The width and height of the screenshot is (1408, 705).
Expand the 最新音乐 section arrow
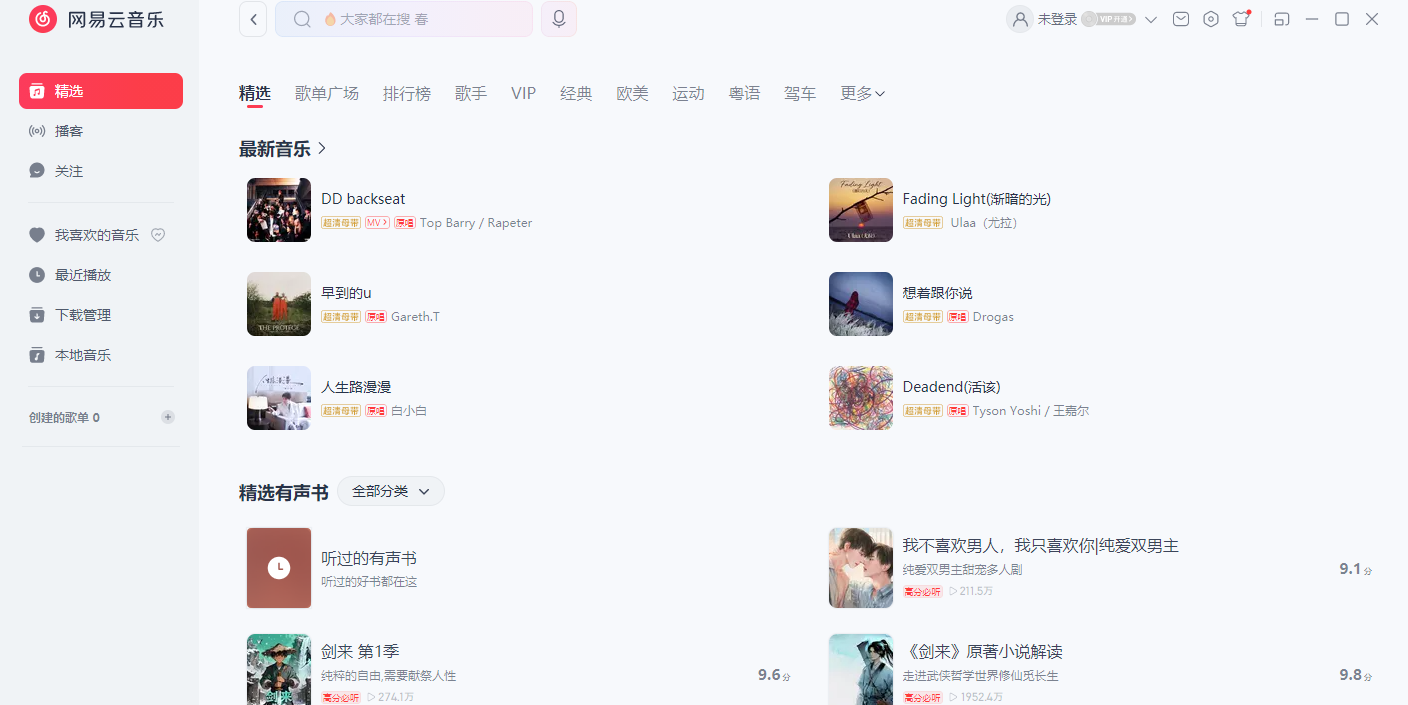pyautogui.click(x=322, y=149)
